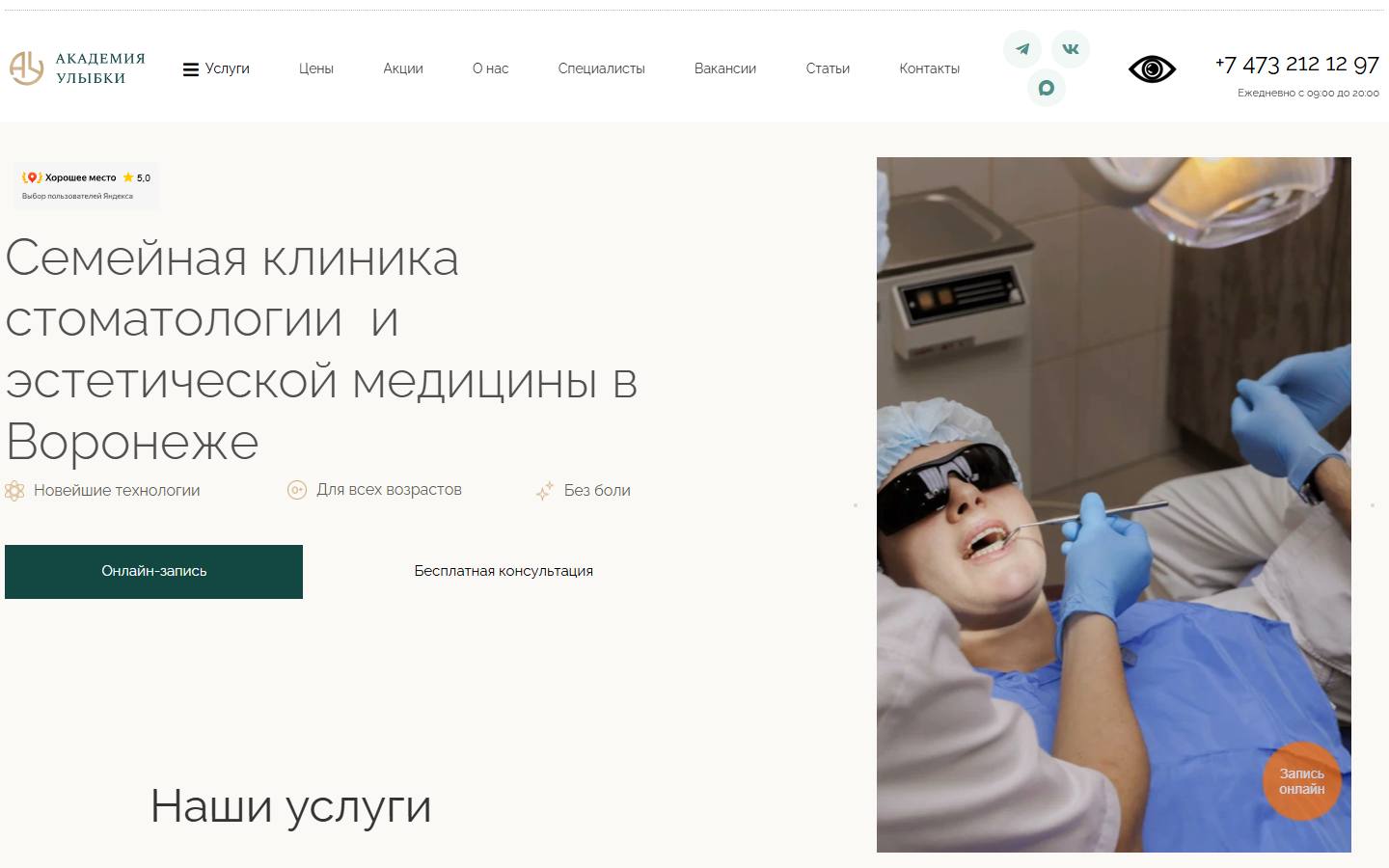Click the dental patient photo
Image resolution: width=1389 pixels, height=868 pixels.
coord(1114,504)
